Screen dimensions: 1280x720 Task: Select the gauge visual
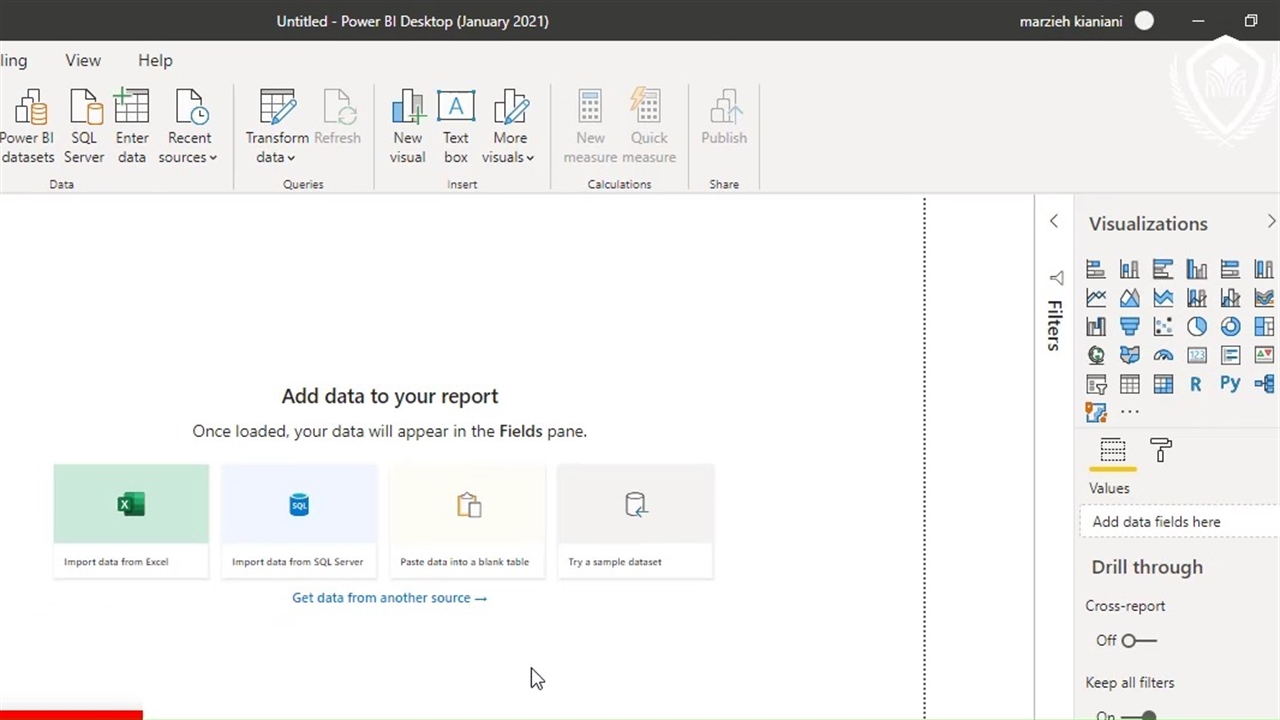[1163, 355]
